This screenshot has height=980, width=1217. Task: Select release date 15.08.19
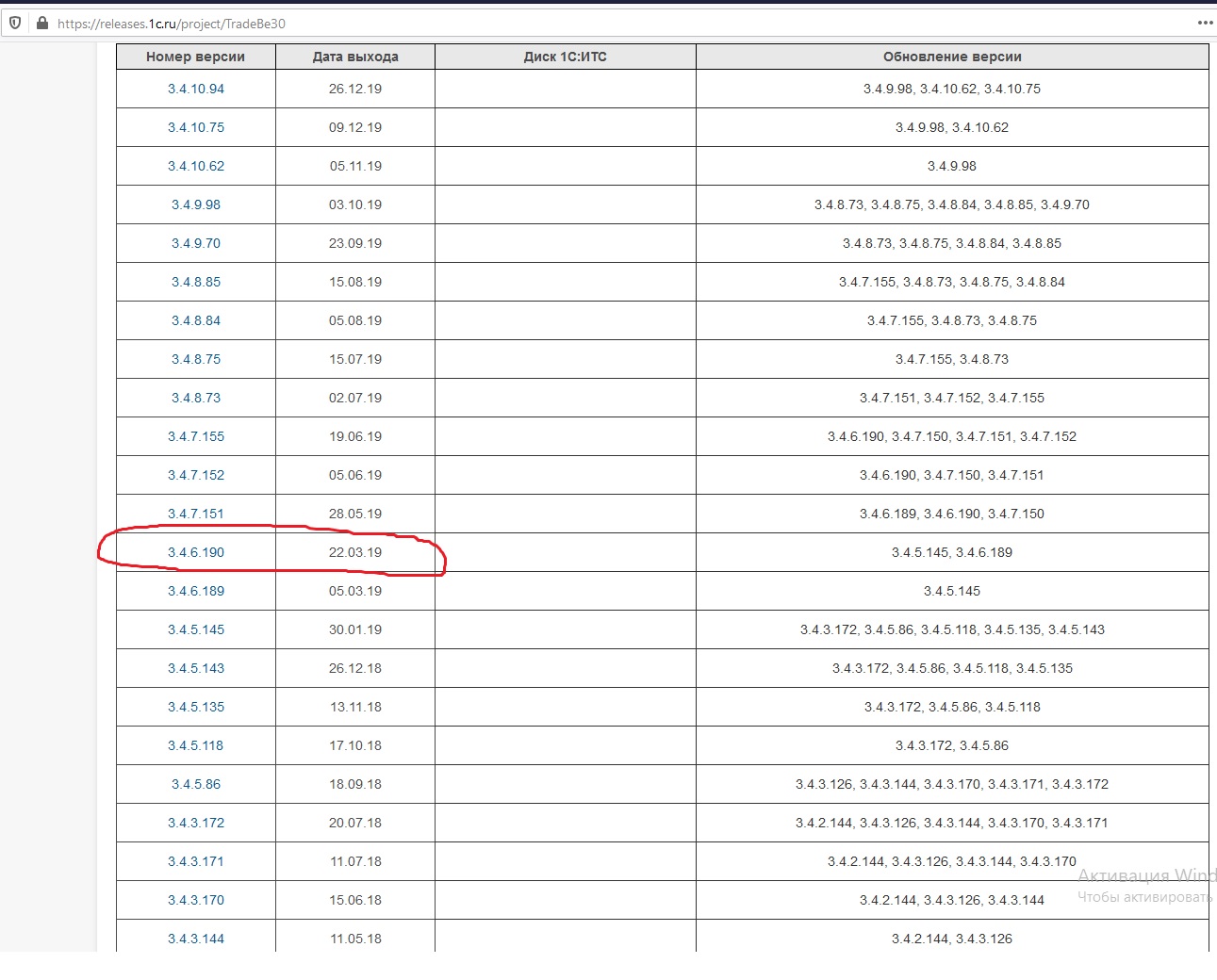click(355, 282)
